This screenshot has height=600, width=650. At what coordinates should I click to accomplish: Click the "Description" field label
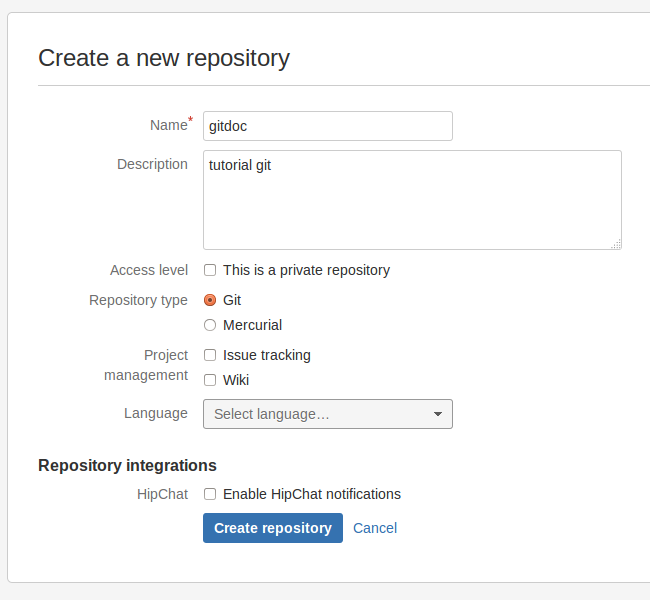pyautogui.click(x=152, y=164)
